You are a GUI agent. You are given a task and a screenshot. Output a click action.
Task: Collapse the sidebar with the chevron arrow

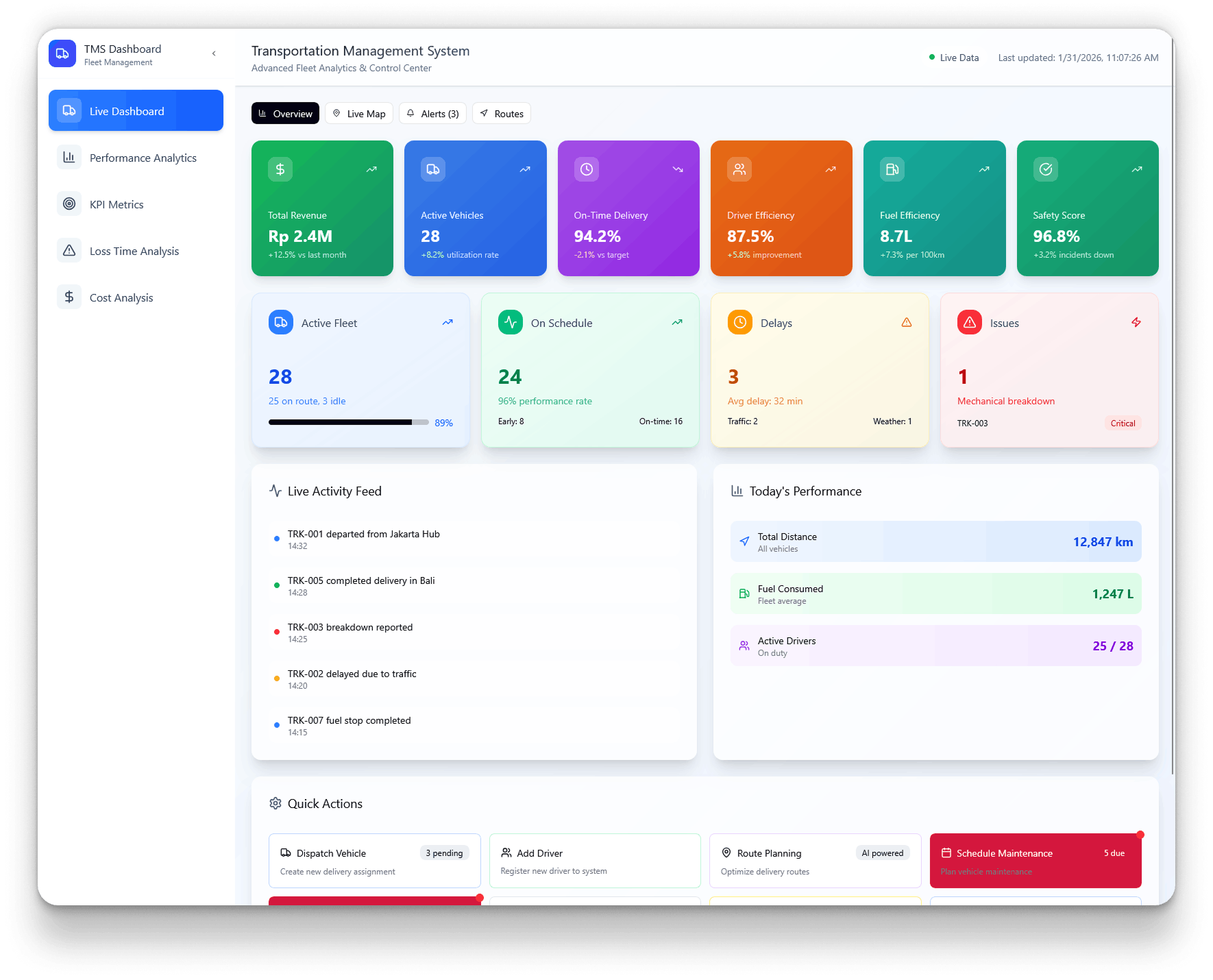(x=214, y=53)
